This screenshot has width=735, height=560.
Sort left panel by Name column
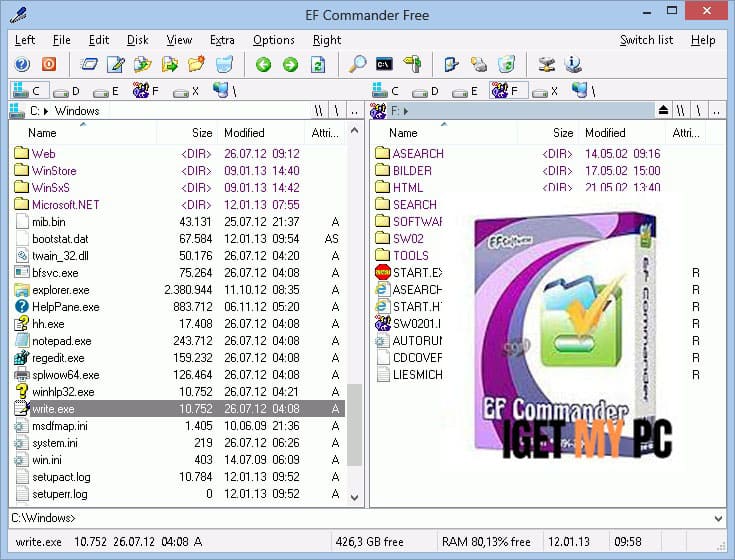82,133
